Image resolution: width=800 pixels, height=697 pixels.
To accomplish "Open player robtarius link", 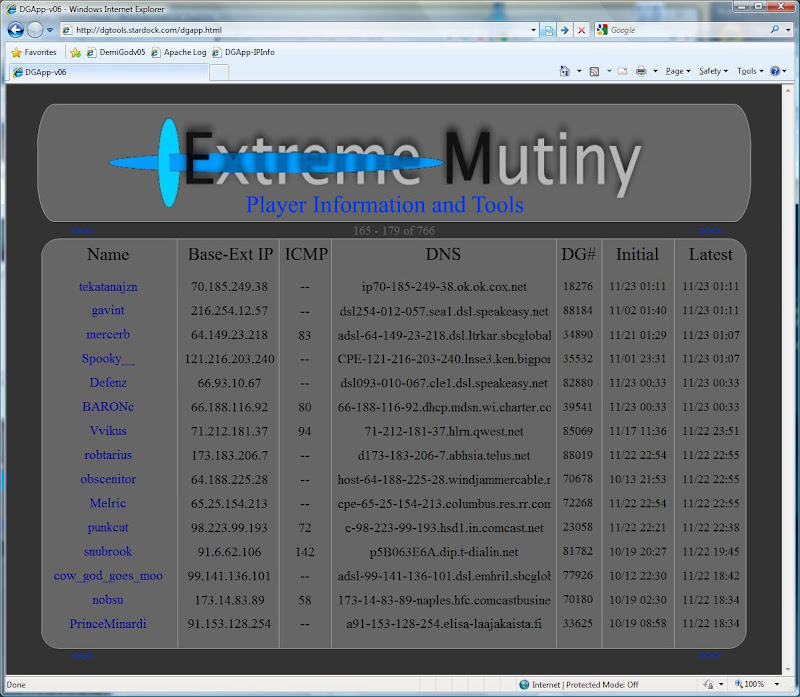I will click(x=108, y=455).
